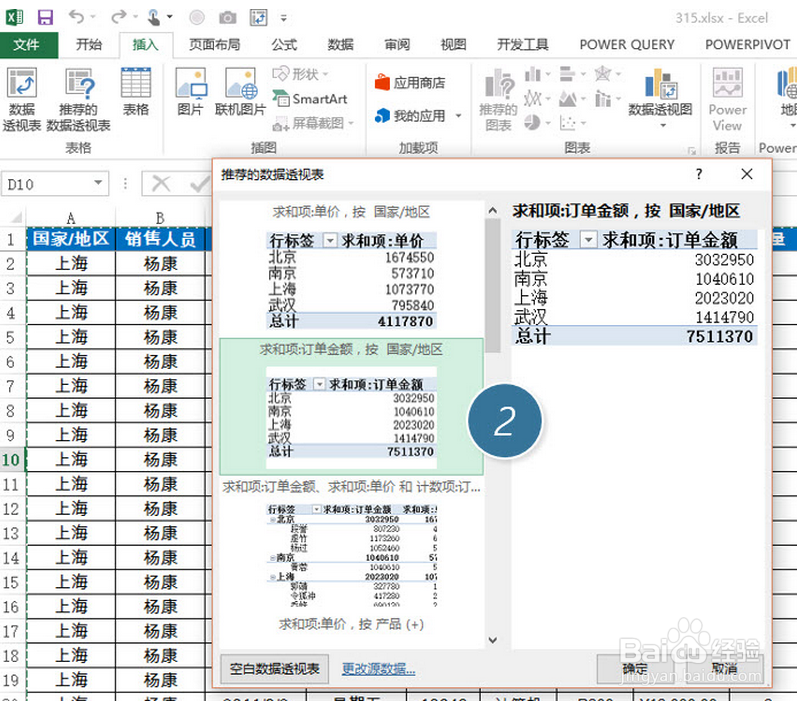This screenshot has width=807, height=704.
Task: Click the camera icon in quick access toolbar
Action: pos(227,18)
